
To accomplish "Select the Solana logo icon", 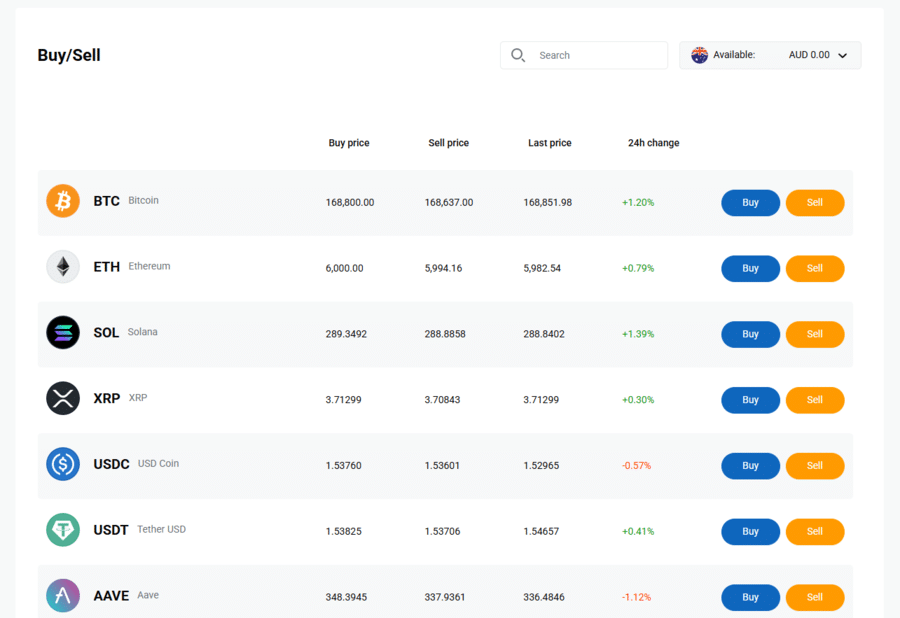I will 63,332.
